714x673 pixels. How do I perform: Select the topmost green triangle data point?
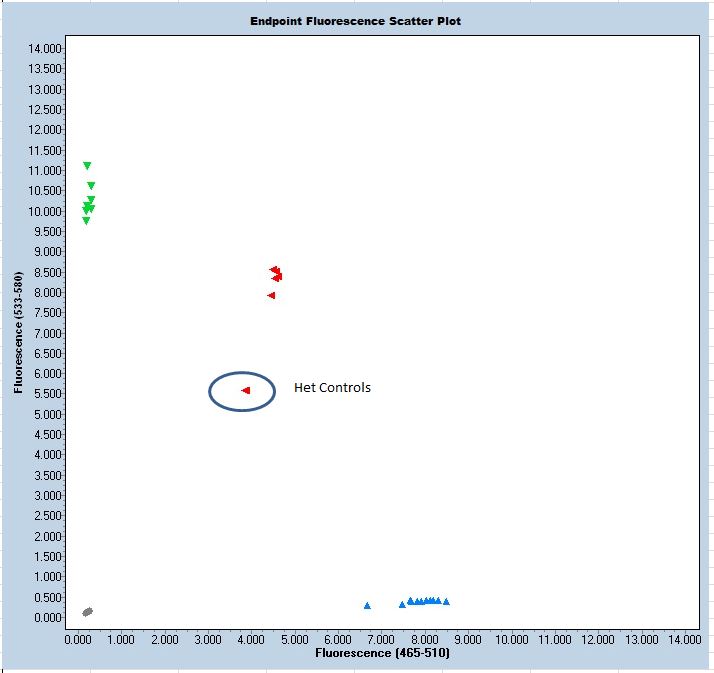coord(87,166)
